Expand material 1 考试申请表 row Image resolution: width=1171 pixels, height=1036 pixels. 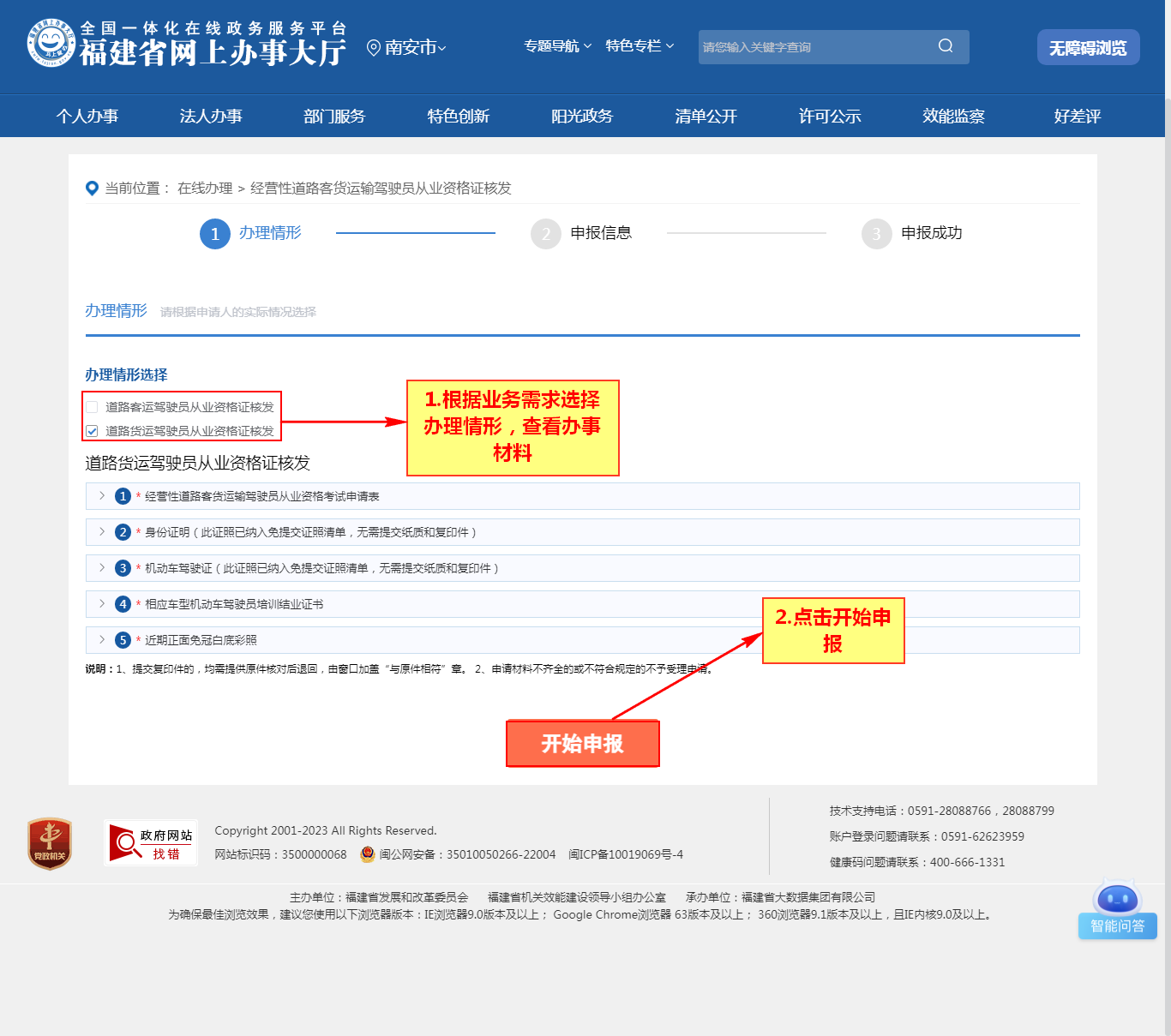point(583,496)
